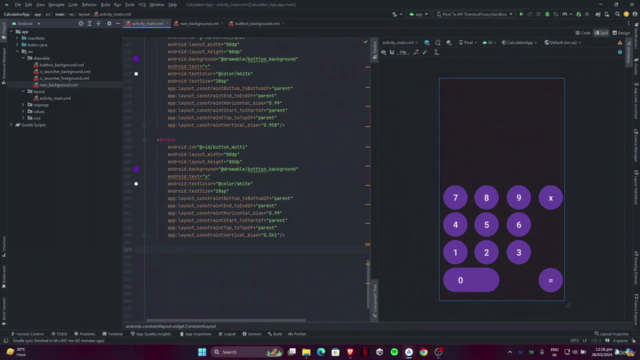Viewport: 640px width, 360px height.
Task: Open the app run configuration dropdown
Action: (x=418, y=14)
